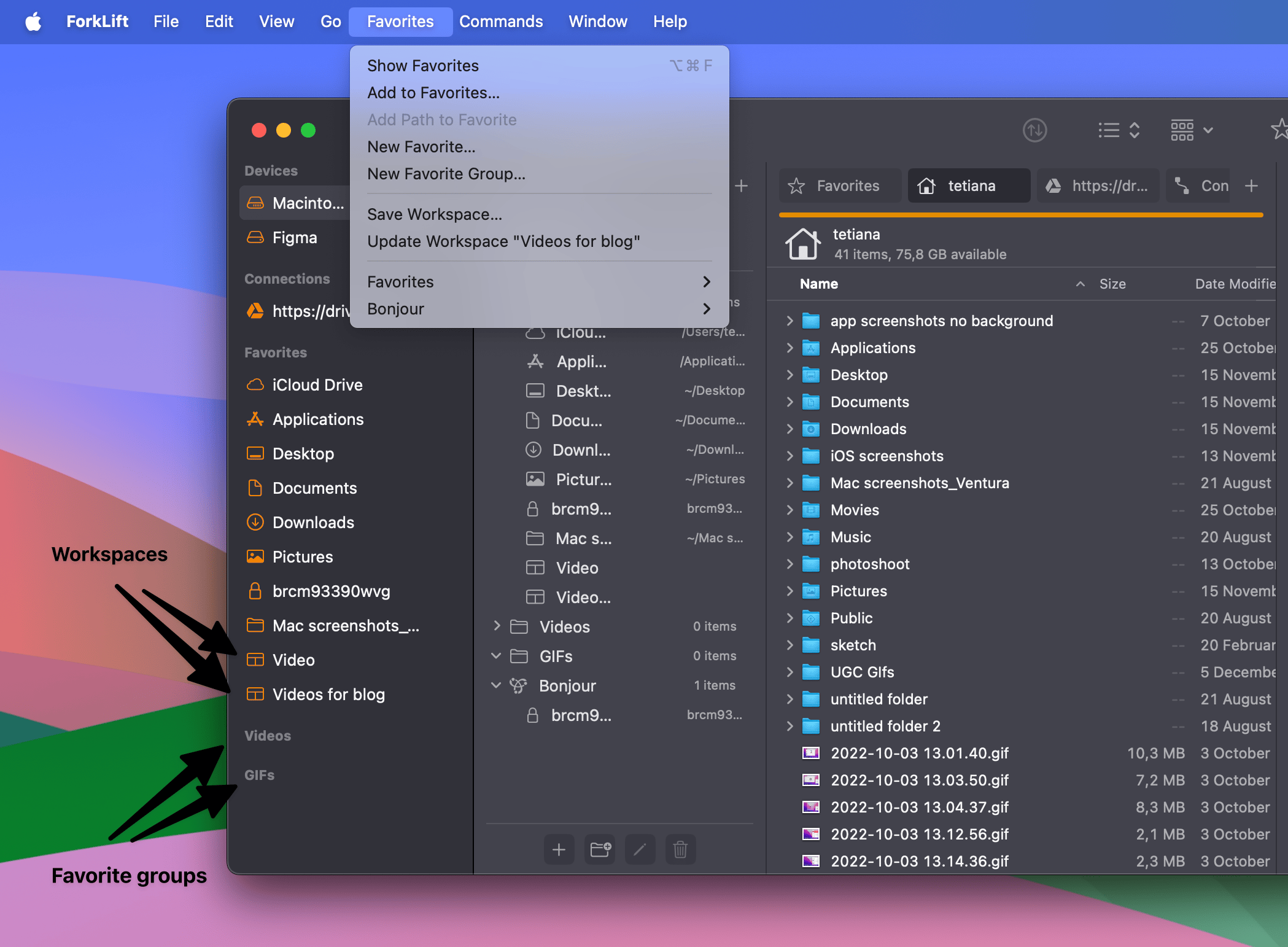
Task: Click the tetiana home folder icon
Action: coord(803,243)
